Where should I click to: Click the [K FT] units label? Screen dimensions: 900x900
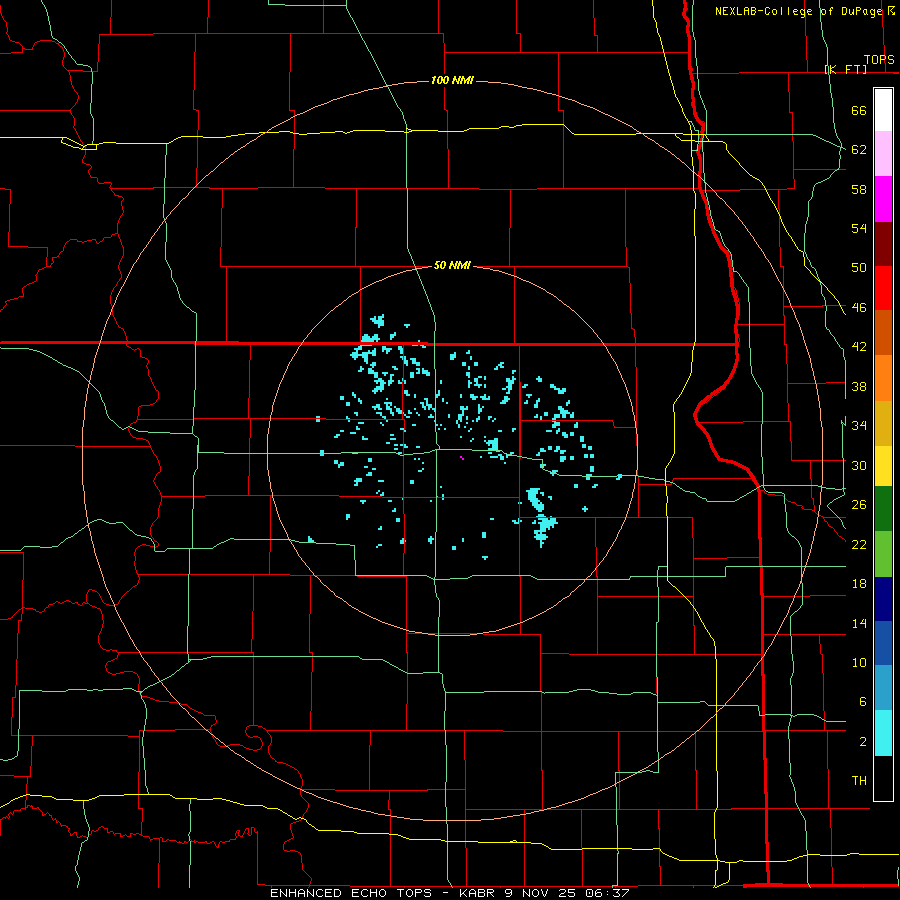click(x=845, y=69)
